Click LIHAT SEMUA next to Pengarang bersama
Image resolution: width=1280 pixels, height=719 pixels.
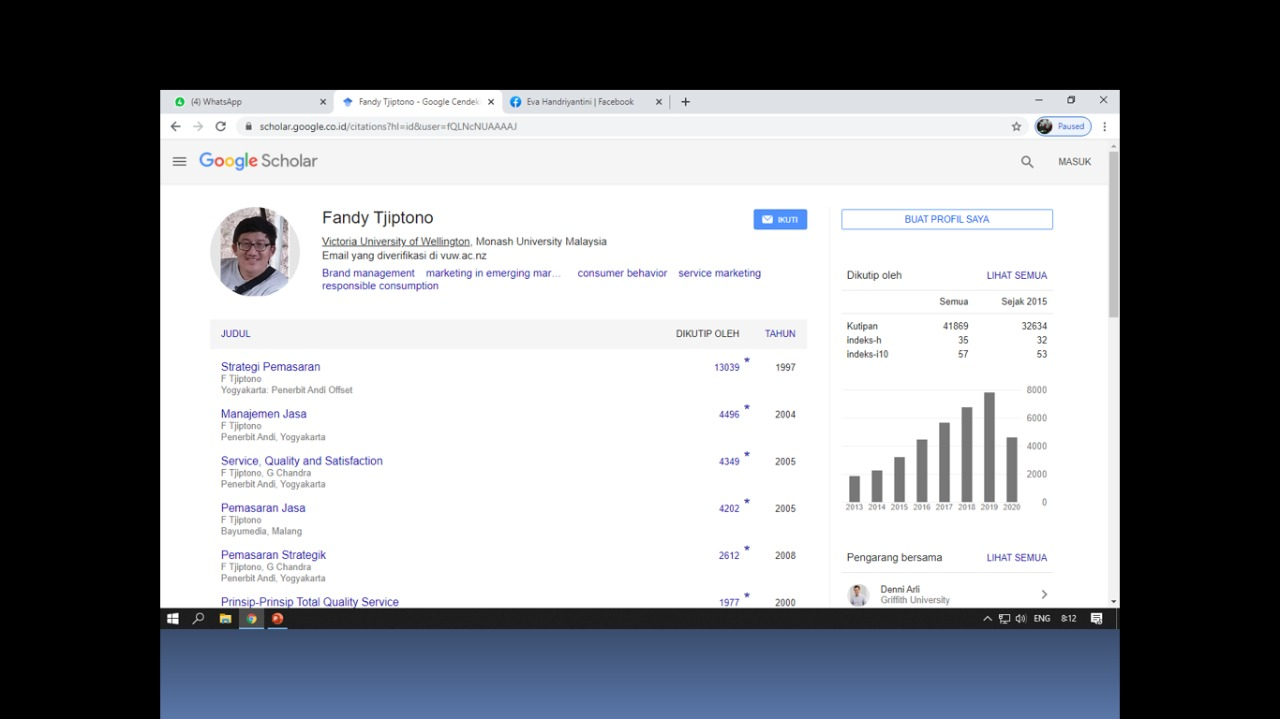click(1017, 558)
